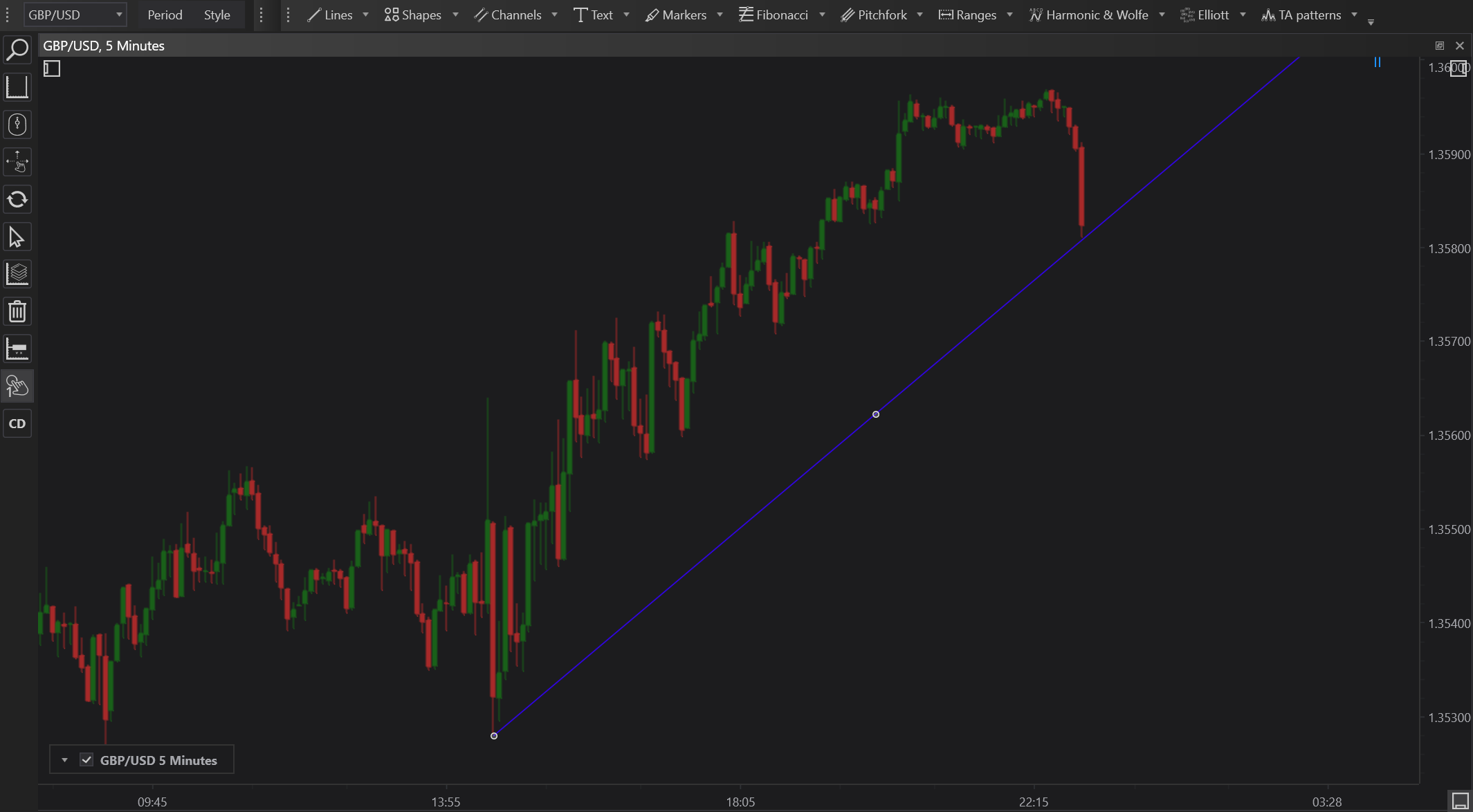Viewport: 1473px width, 812px height.
Task: Click the Period button
Action: tap(165, 15)
